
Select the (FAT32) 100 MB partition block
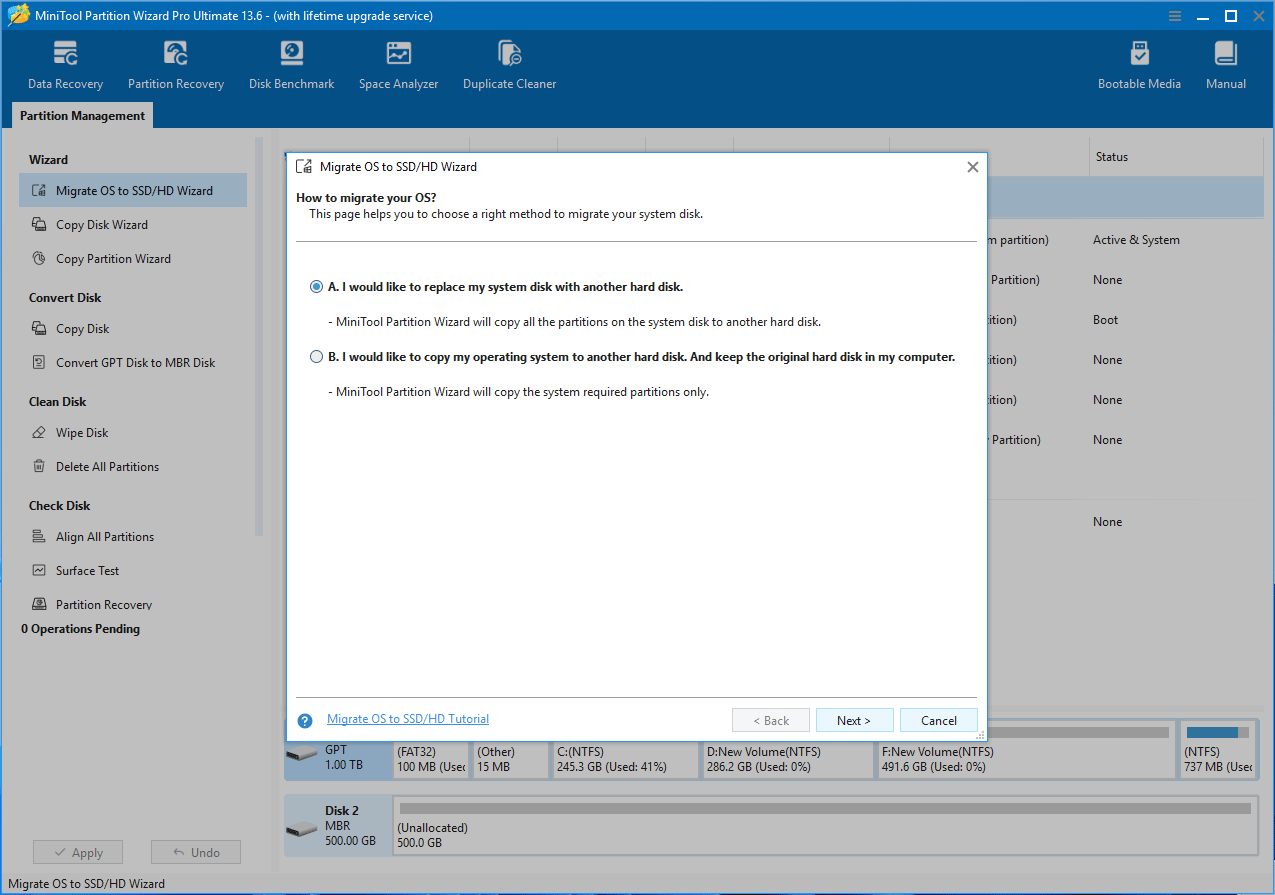coord(431,759)
